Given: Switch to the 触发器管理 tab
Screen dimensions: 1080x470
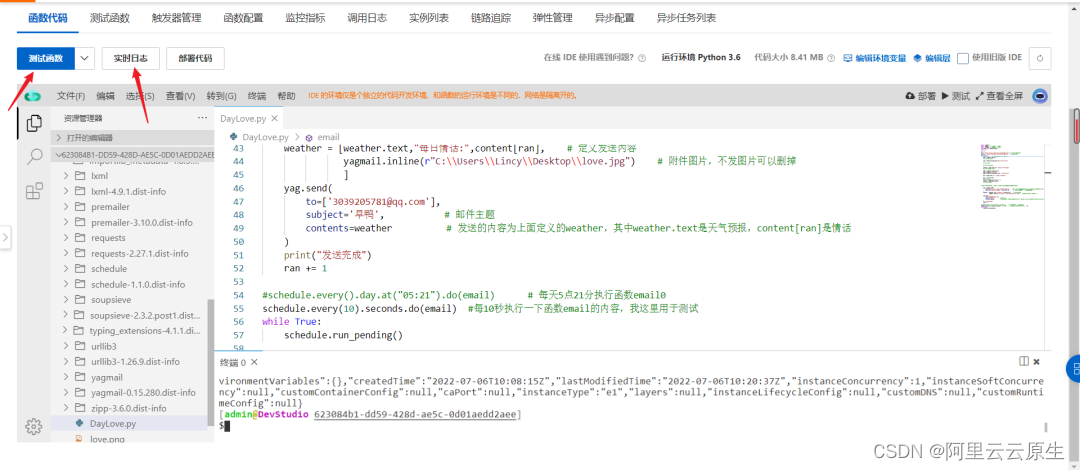Looking at the screenshot, I should click(176, 18).
